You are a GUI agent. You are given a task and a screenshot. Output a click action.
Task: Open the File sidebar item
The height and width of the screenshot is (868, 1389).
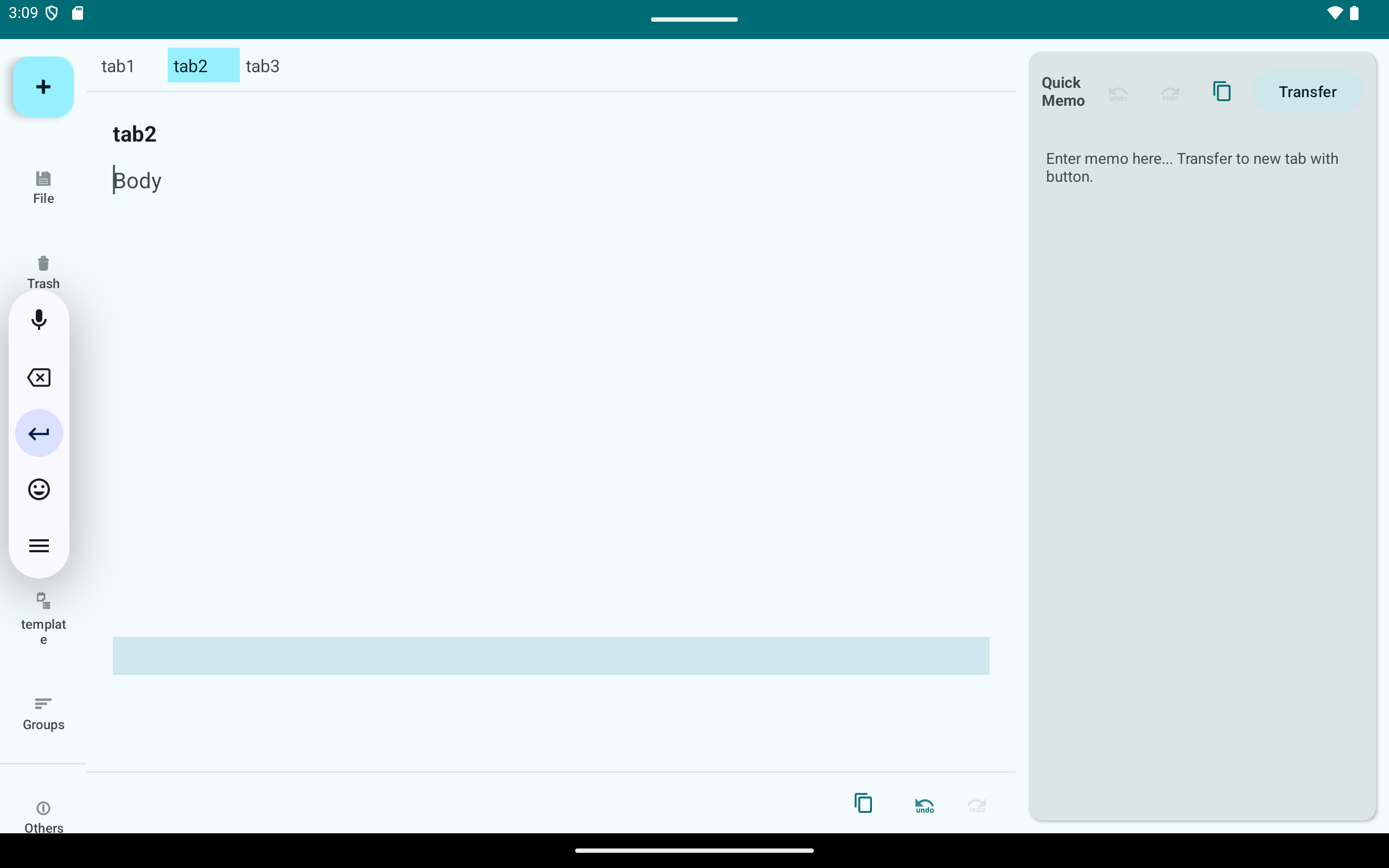coord(43,187)
